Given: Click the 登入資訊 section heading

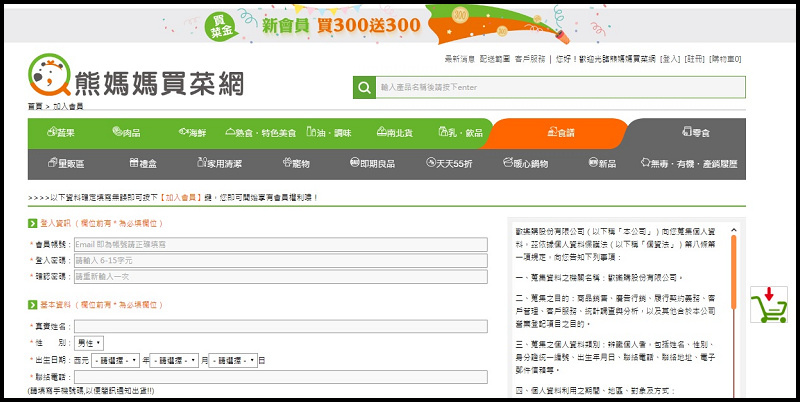Looking at the screenshot, I should [56, 223].
